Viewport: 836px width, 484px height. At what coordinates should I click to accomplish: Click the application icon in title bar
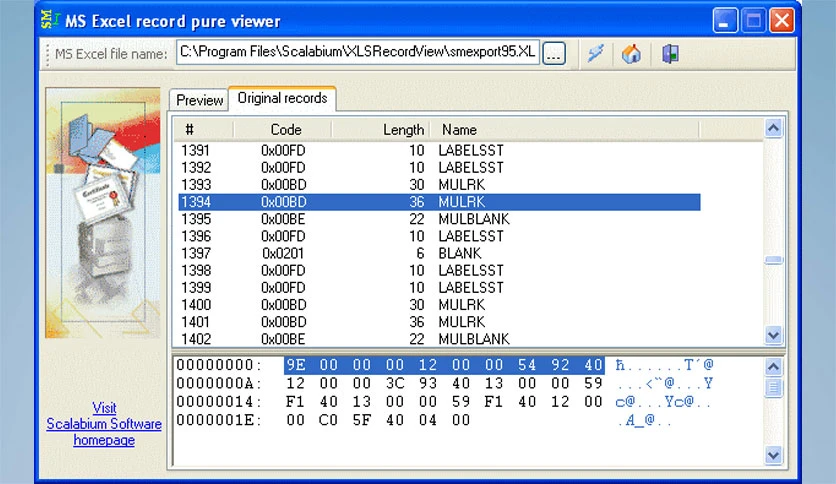(x=50, y=20)
